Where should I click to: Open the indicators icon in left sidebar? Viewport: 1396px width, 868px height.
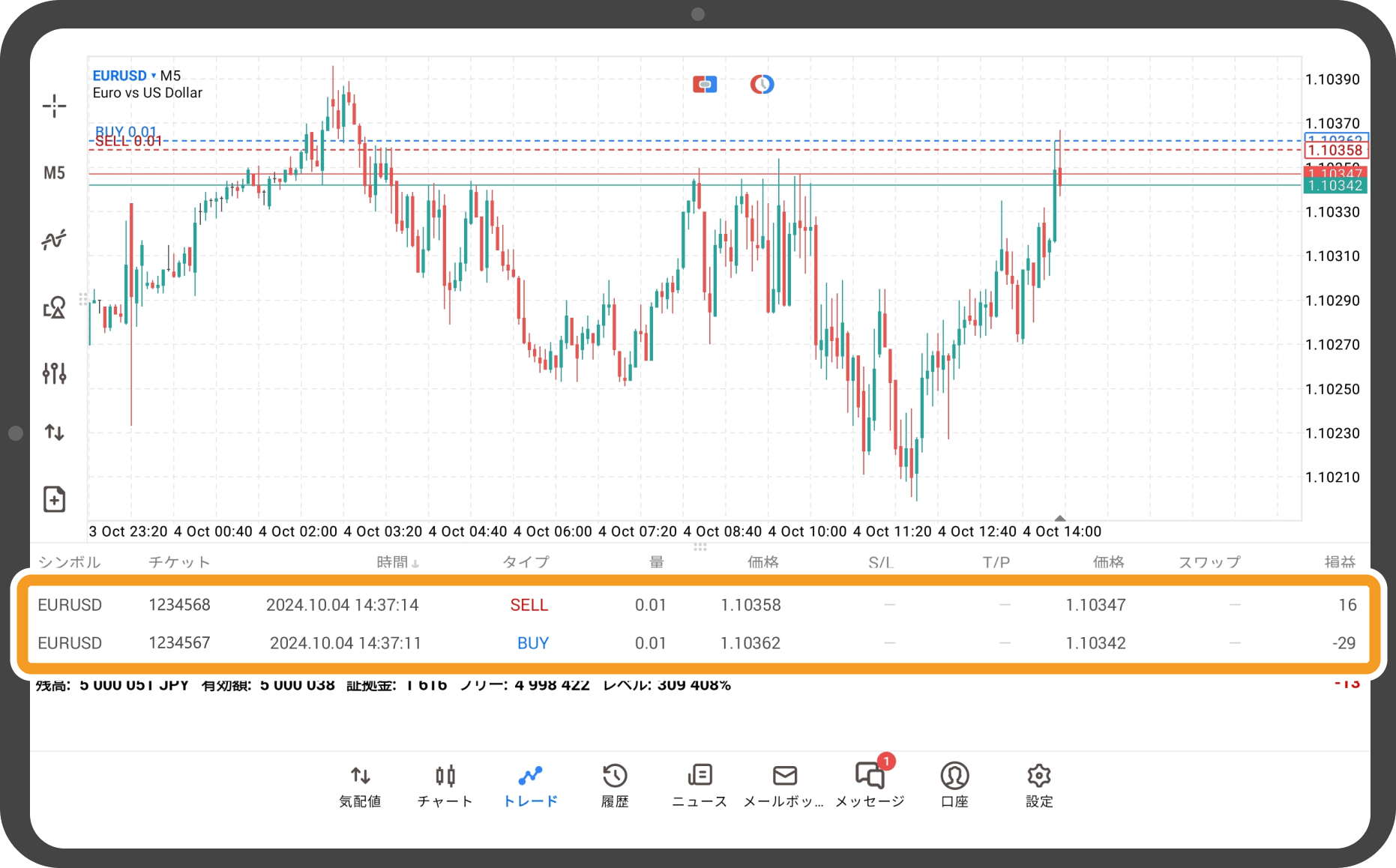(54, 240)
